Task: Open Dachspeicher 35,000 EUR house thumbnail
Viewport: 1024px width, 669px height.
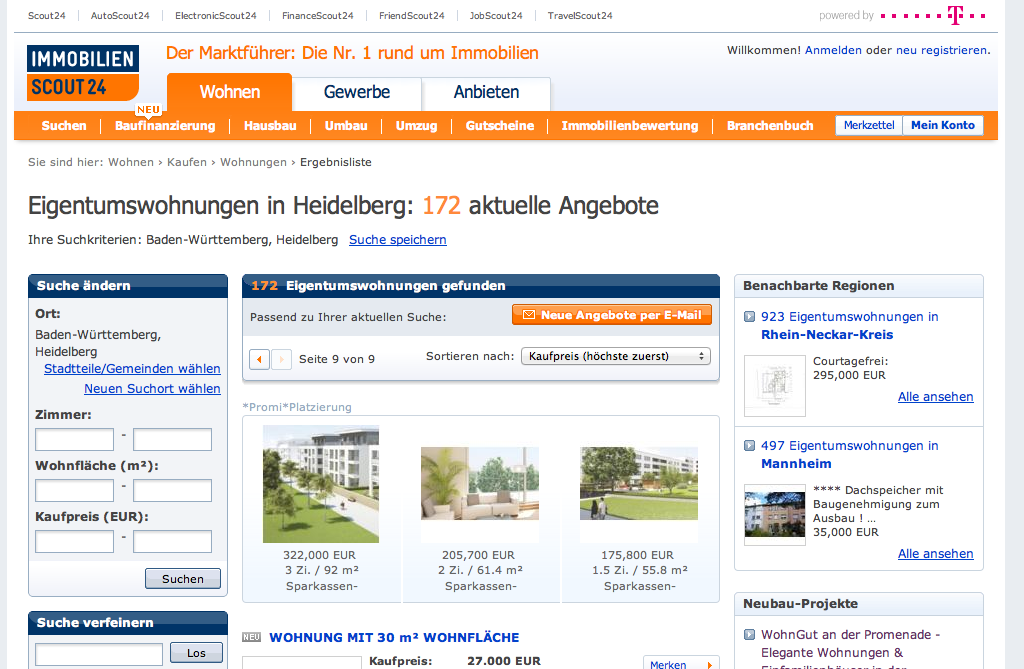Action: [775, 515]
